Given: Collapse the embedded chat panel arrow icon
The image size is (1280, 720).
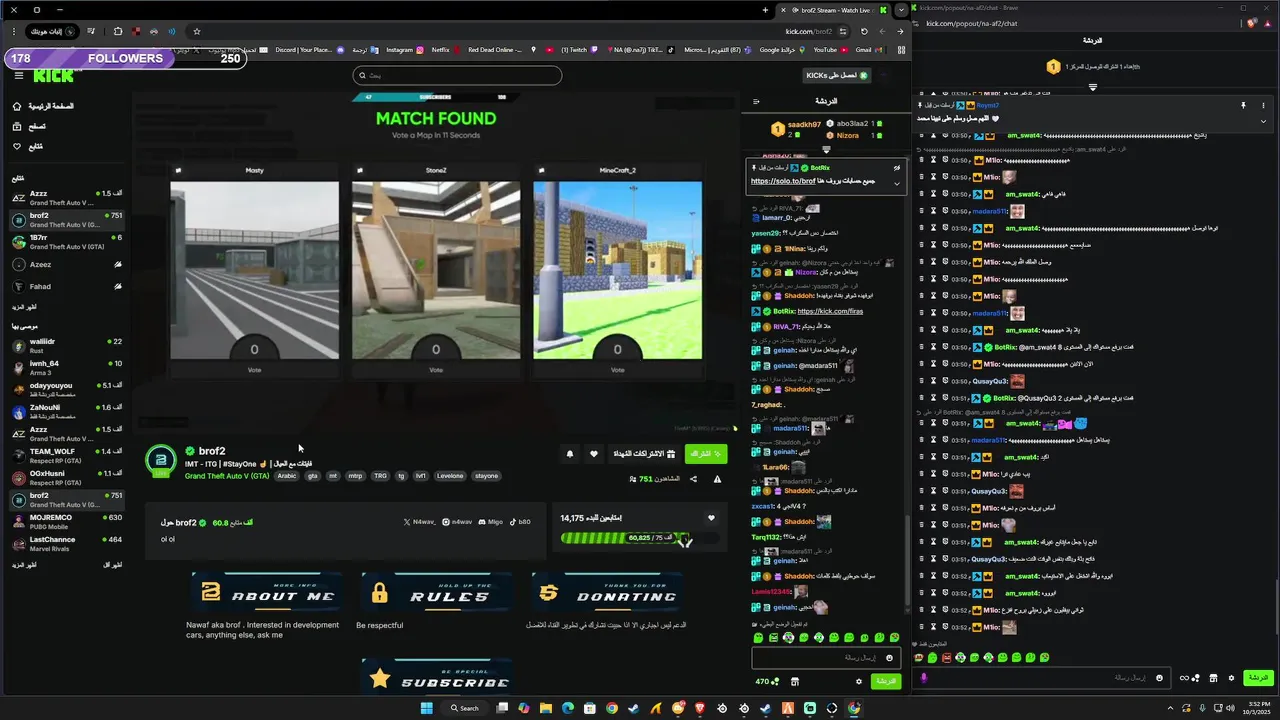Looking at the screenshot, I should (x=756, y=101).
